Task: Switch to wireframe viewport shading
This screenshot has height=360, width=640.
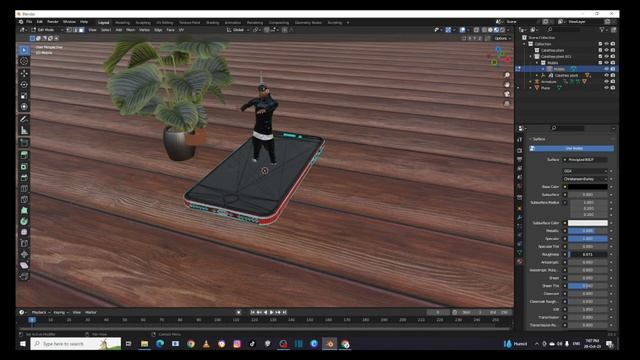Action: point(484,30)
